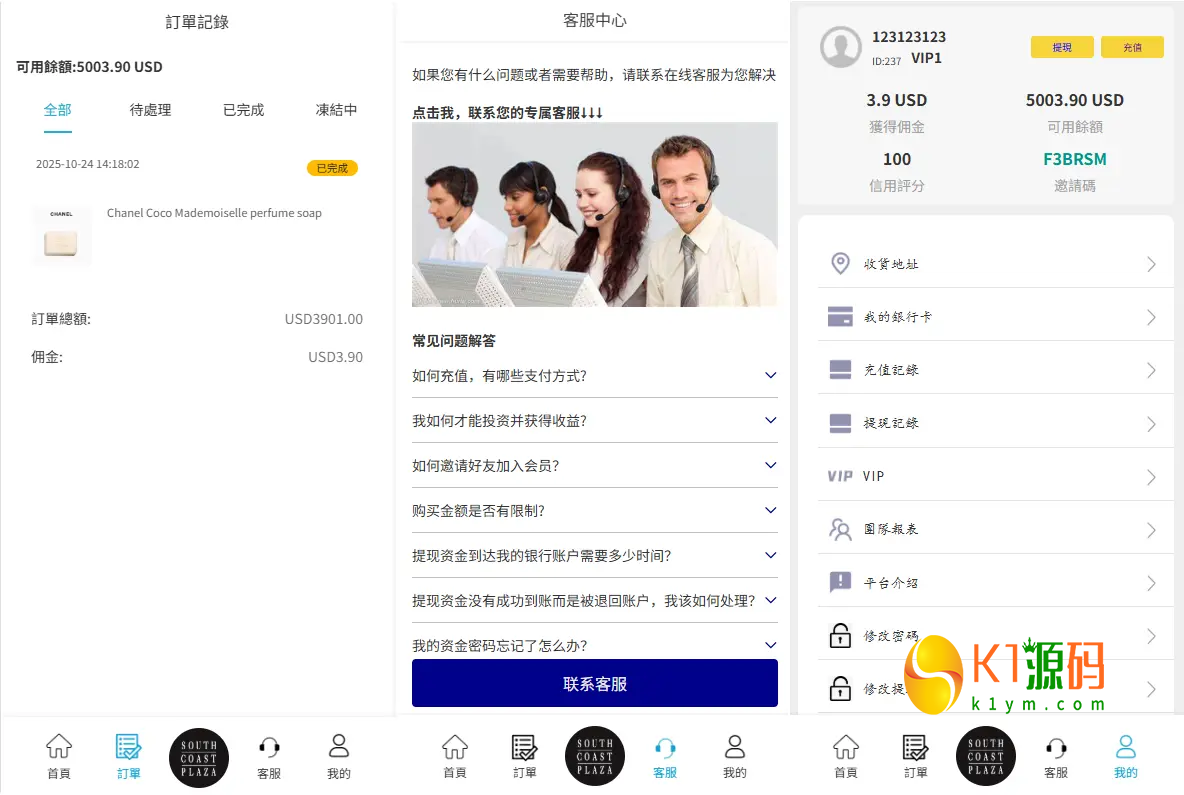
Task: Open the VIP membership section
Action: point(995,476)
